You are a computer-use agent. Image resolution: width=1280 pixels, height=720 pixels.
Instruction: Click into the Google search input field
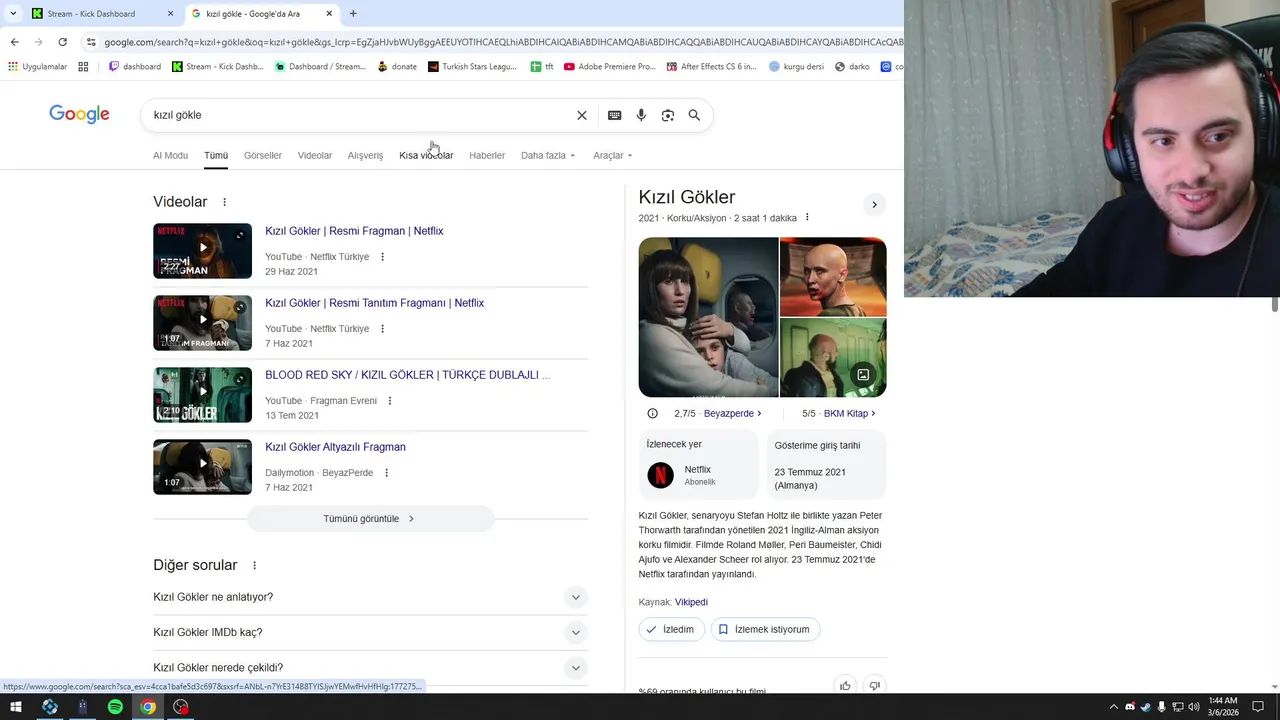(360, 115)
